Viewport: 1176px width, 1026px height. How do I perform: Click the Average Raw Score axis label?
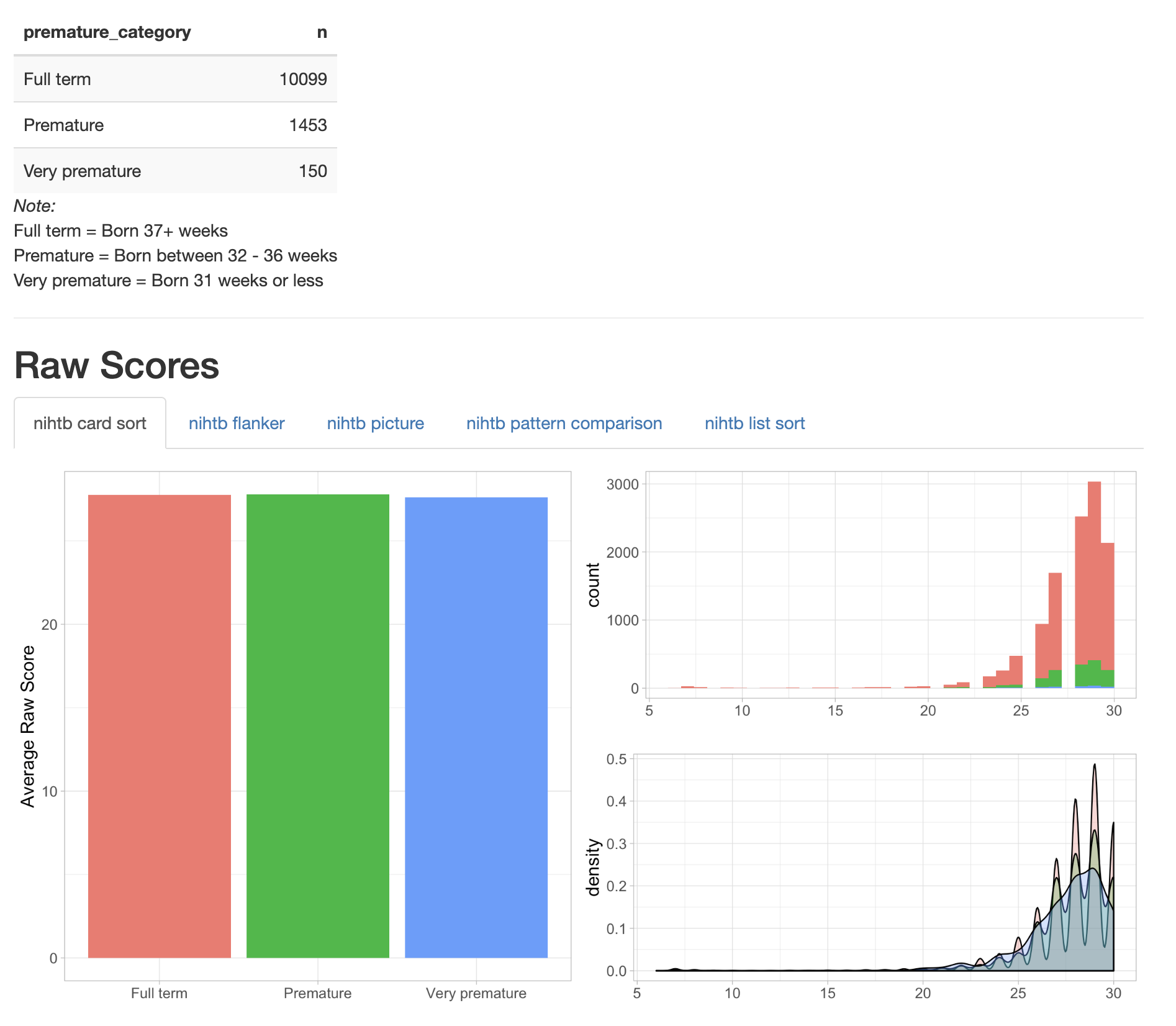click(x=27, y=726)
